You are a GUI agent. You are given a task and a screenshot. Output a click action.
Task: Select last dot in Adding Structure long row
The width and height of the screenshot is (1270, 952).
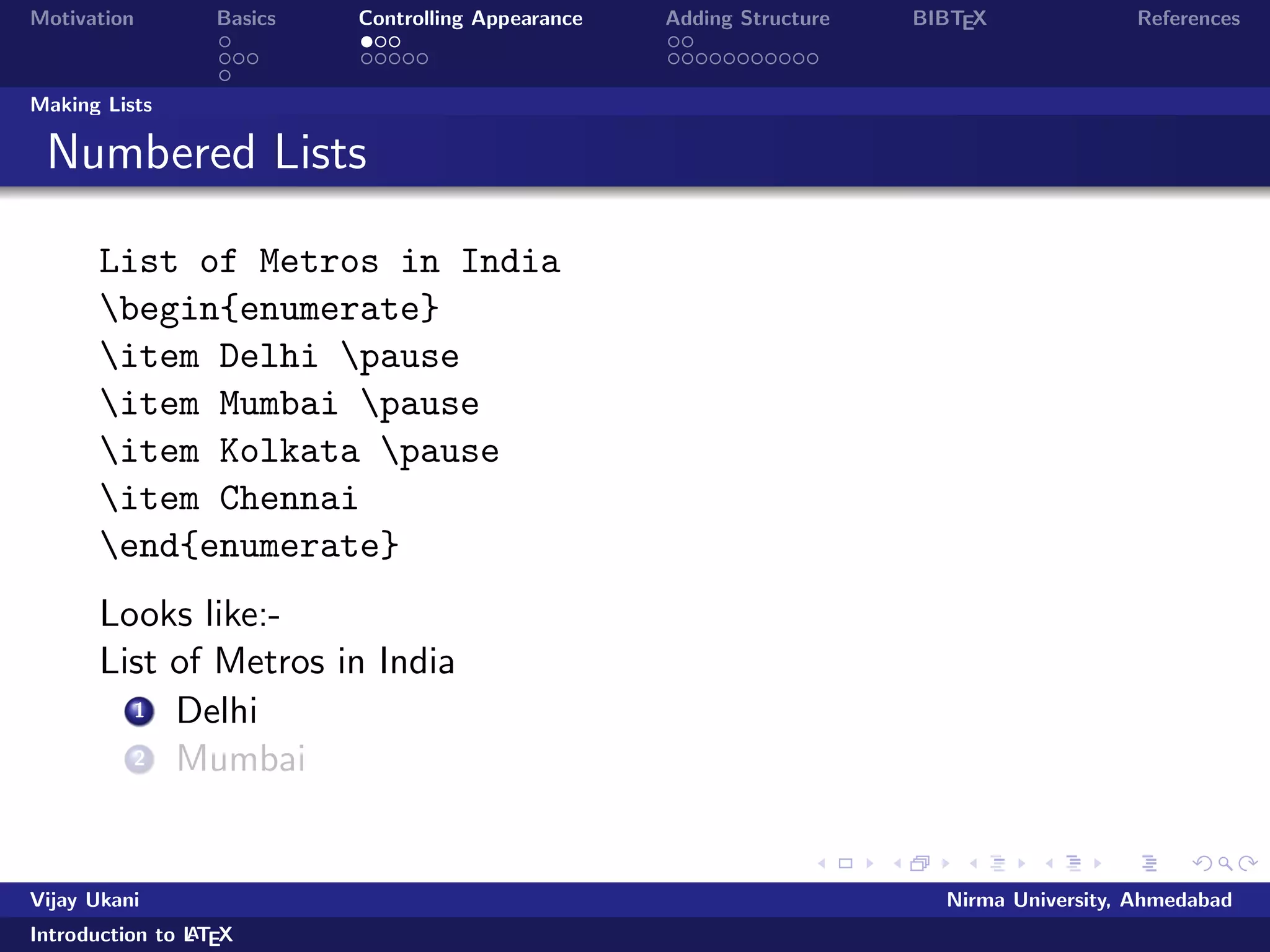tap(812, 59)
